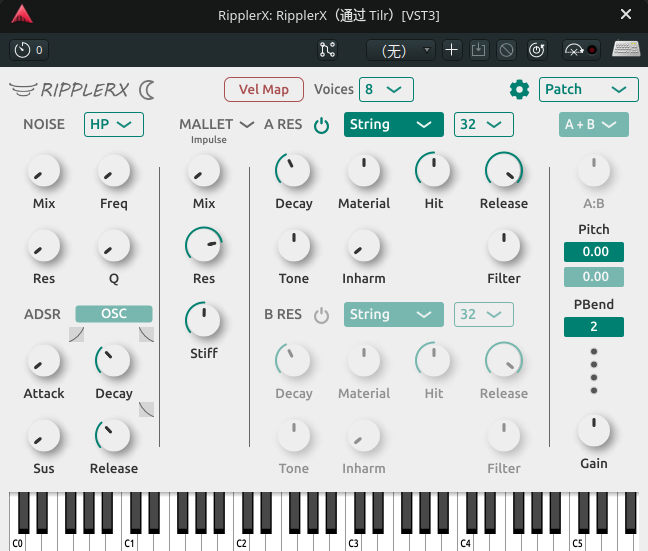
Task: Click the RipplerX logo
Action: [69, 89]
